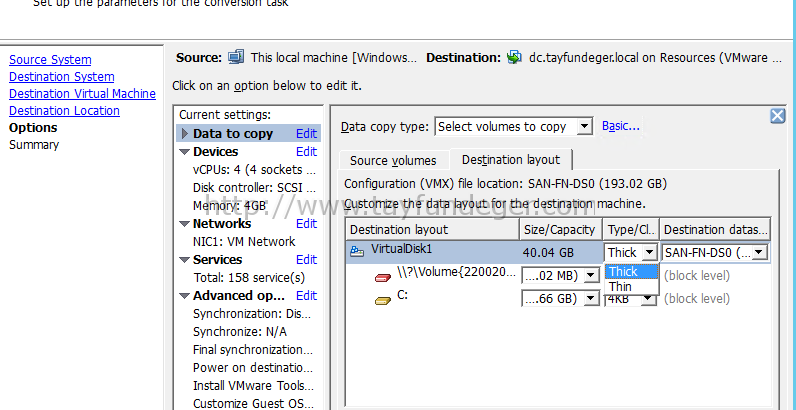Click the Basic... link
Screen dimensions: 796x410
click(621, 126)
